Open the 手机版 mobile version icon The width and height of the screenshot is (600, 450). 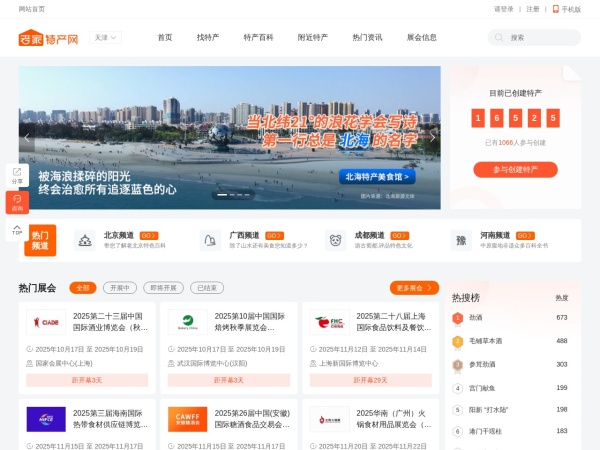556,9
